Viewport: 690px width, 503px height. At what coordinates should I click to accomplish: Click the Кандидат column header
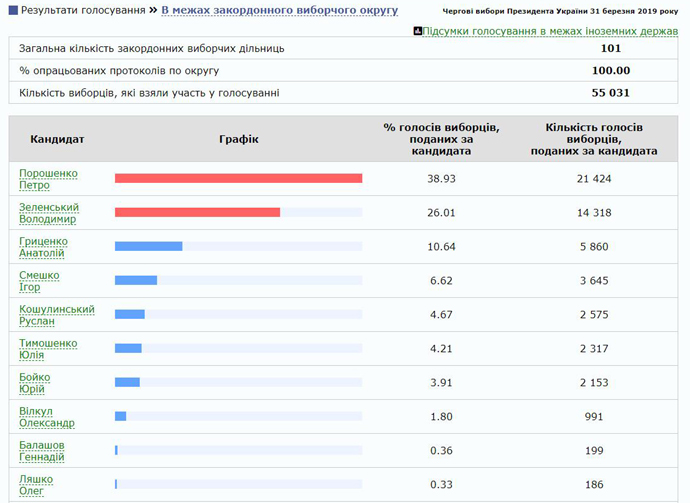click(x=58, y=139)
